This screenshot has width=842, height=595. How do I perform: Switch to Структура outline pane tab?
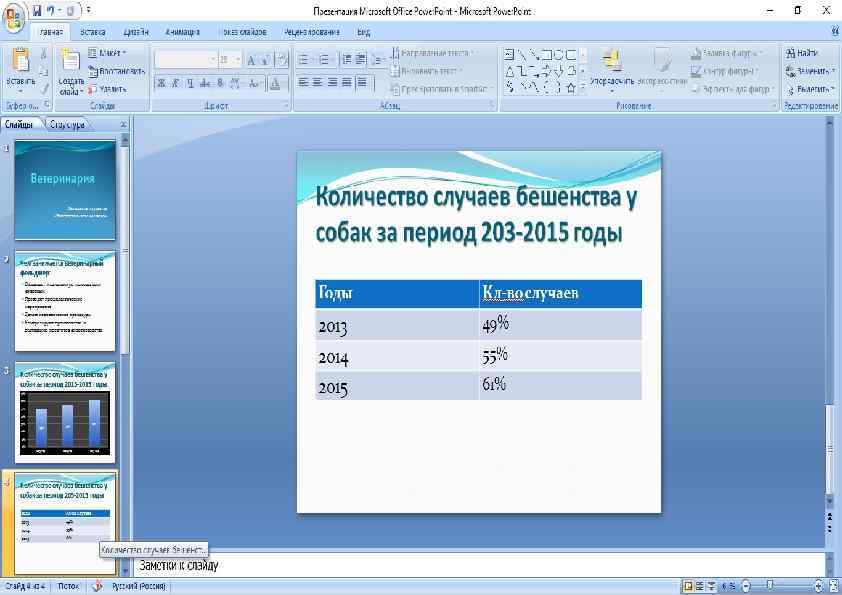click(68, 125)
